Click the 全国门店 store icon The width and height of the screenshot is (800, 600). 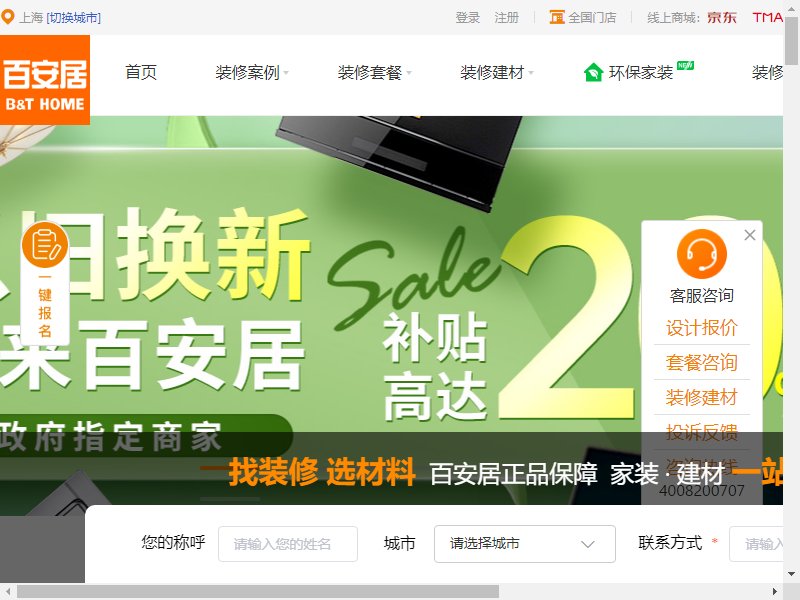coord(557,17)
